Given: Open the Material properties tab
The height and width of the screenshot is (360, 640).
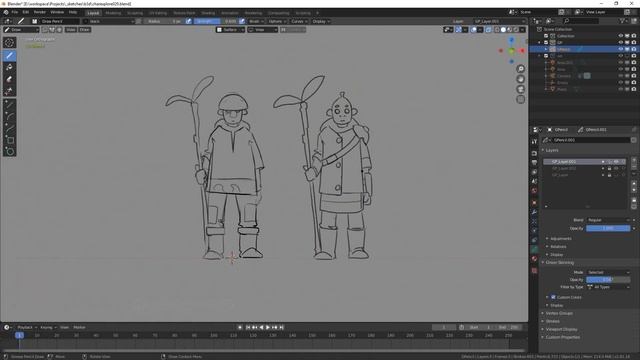Looking at the screenshot, I should click(534, 258).
